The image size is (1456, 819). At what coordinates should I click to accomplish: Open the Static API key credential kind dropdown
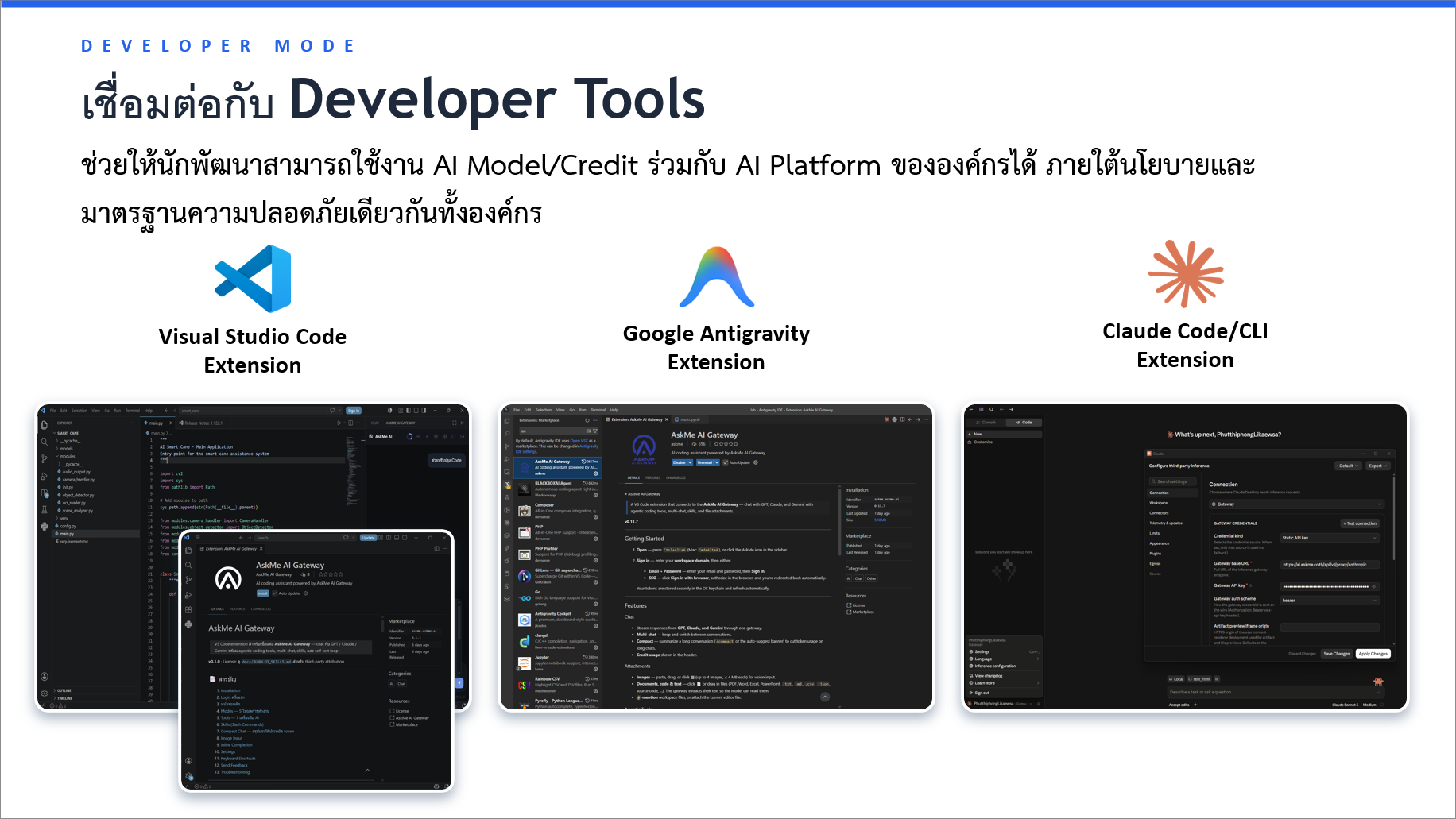(1330, 538)
